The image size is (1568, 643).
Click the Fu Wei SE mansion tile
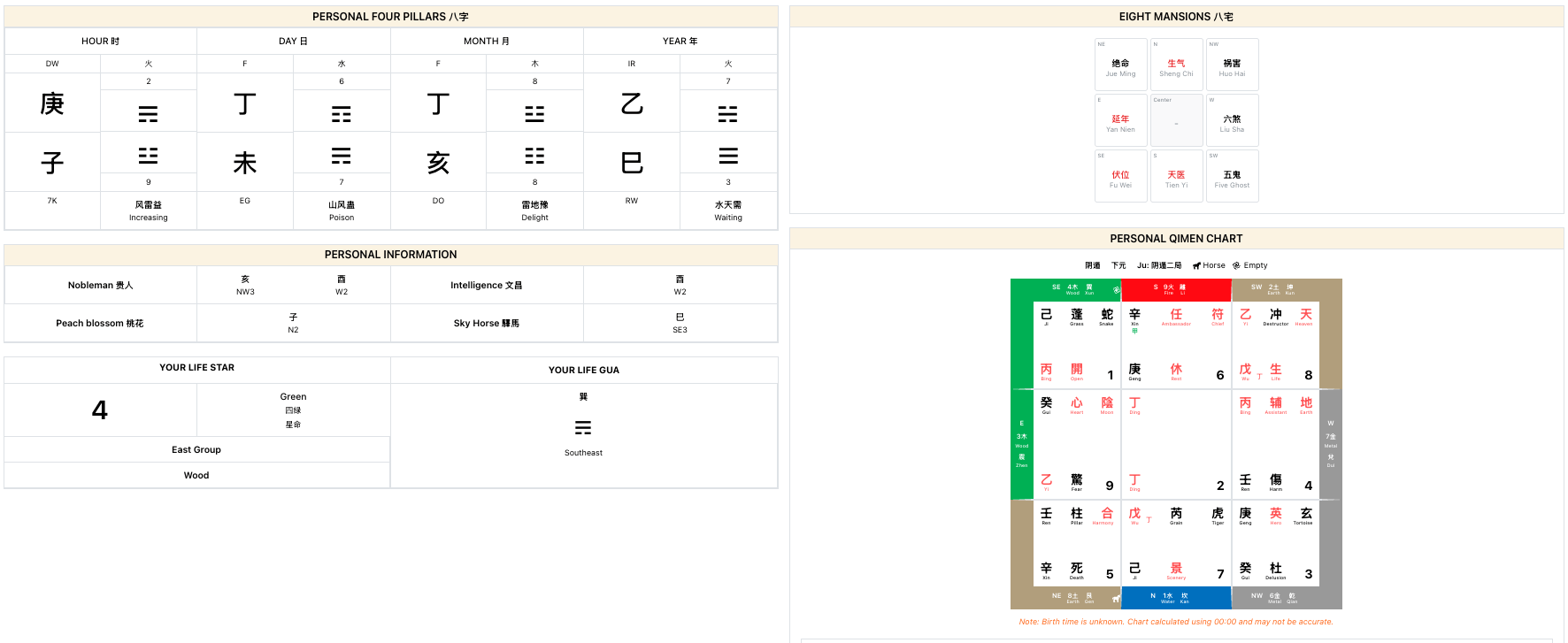[x=1121, y=176]
